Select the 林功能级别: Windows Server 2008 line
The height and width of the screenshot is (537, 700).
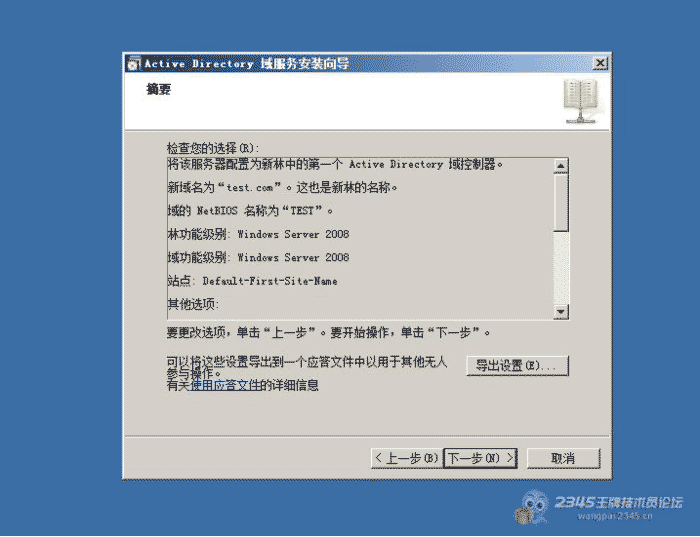(258, 234)
